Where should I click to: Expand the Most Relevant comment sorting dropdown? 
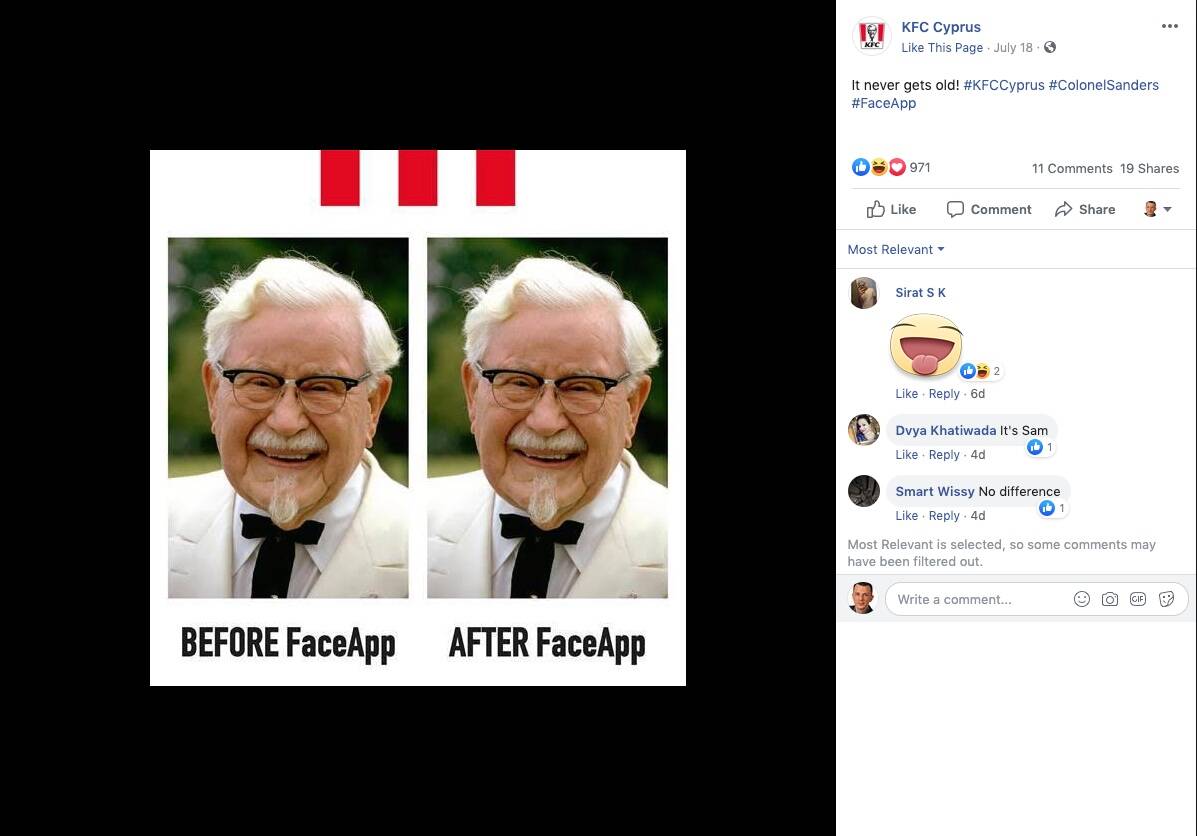[x=896, y=250]
